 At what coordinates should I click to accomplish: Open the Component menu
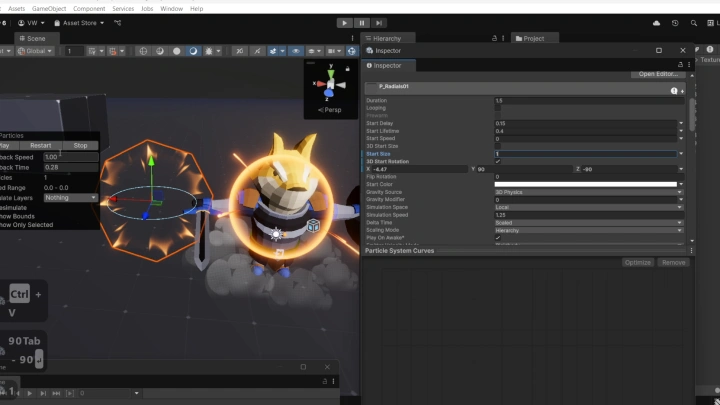(x=89, y=9)
